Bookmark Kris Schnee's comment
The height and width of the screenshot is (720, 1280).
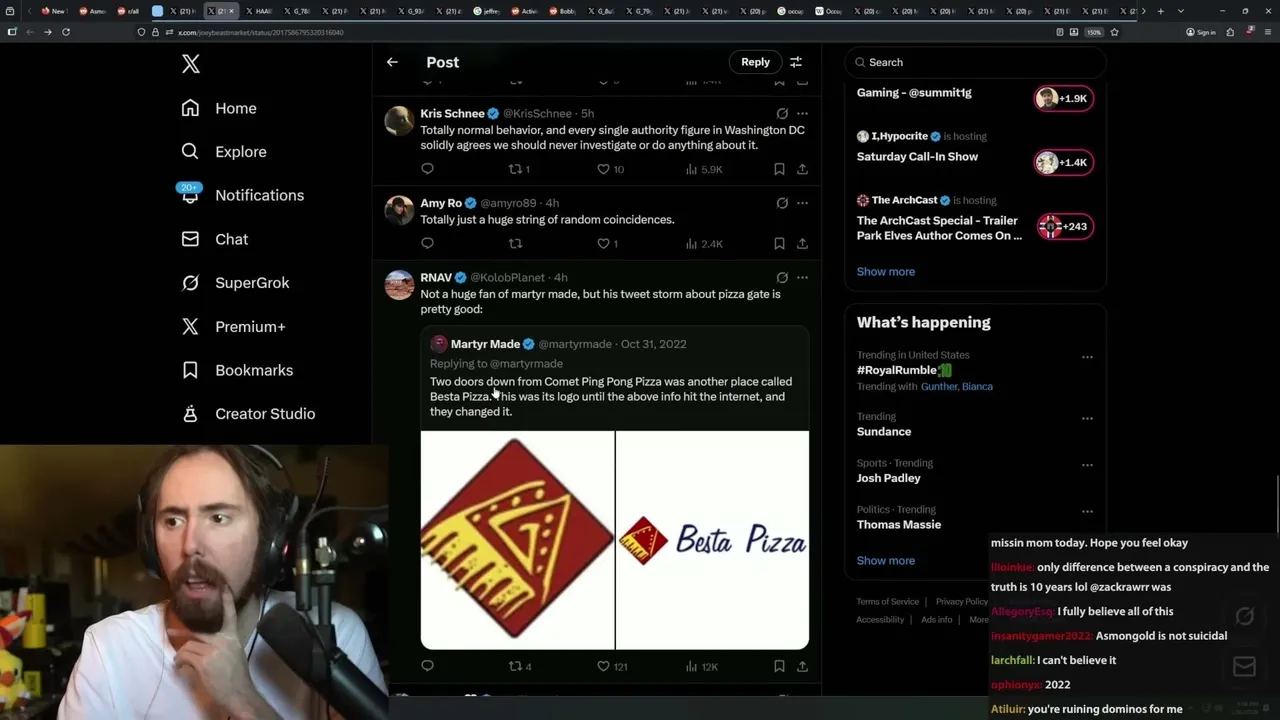click(779, 169)
